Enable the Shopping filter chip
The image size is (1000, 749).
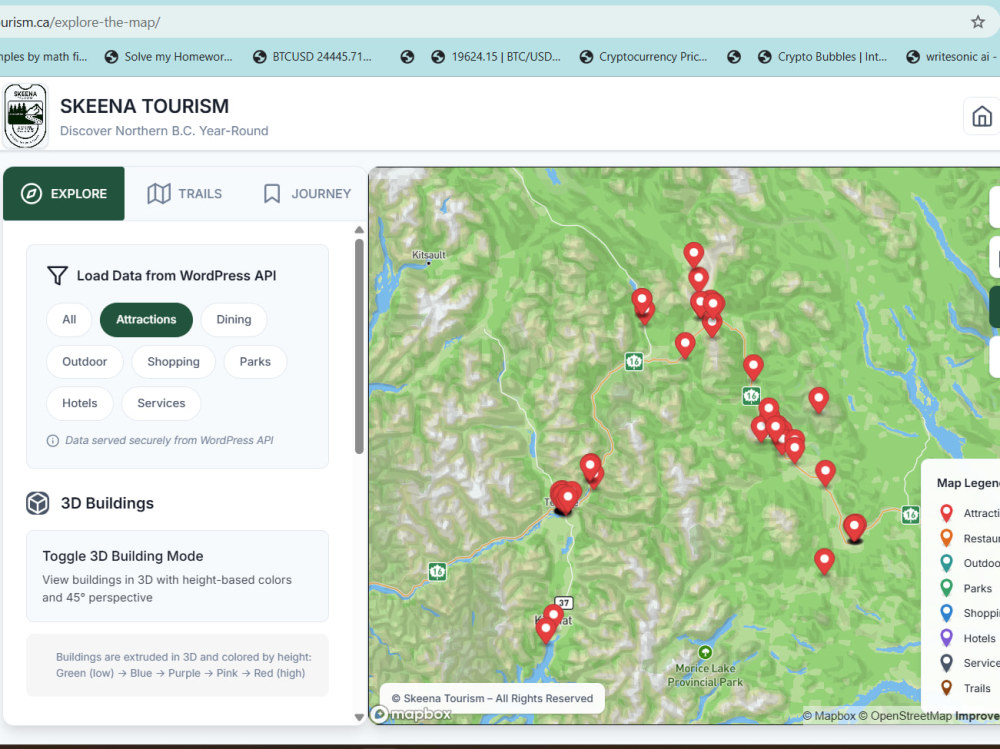coord(173,362)
